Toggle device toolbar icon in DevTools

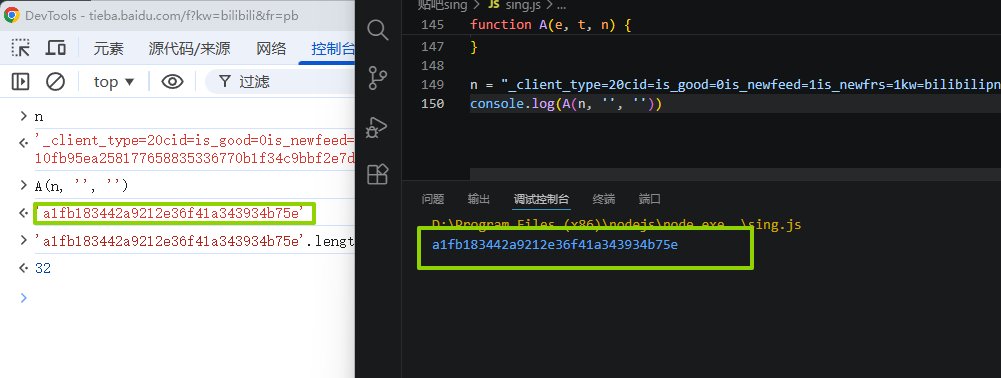(x=56, y=48)
